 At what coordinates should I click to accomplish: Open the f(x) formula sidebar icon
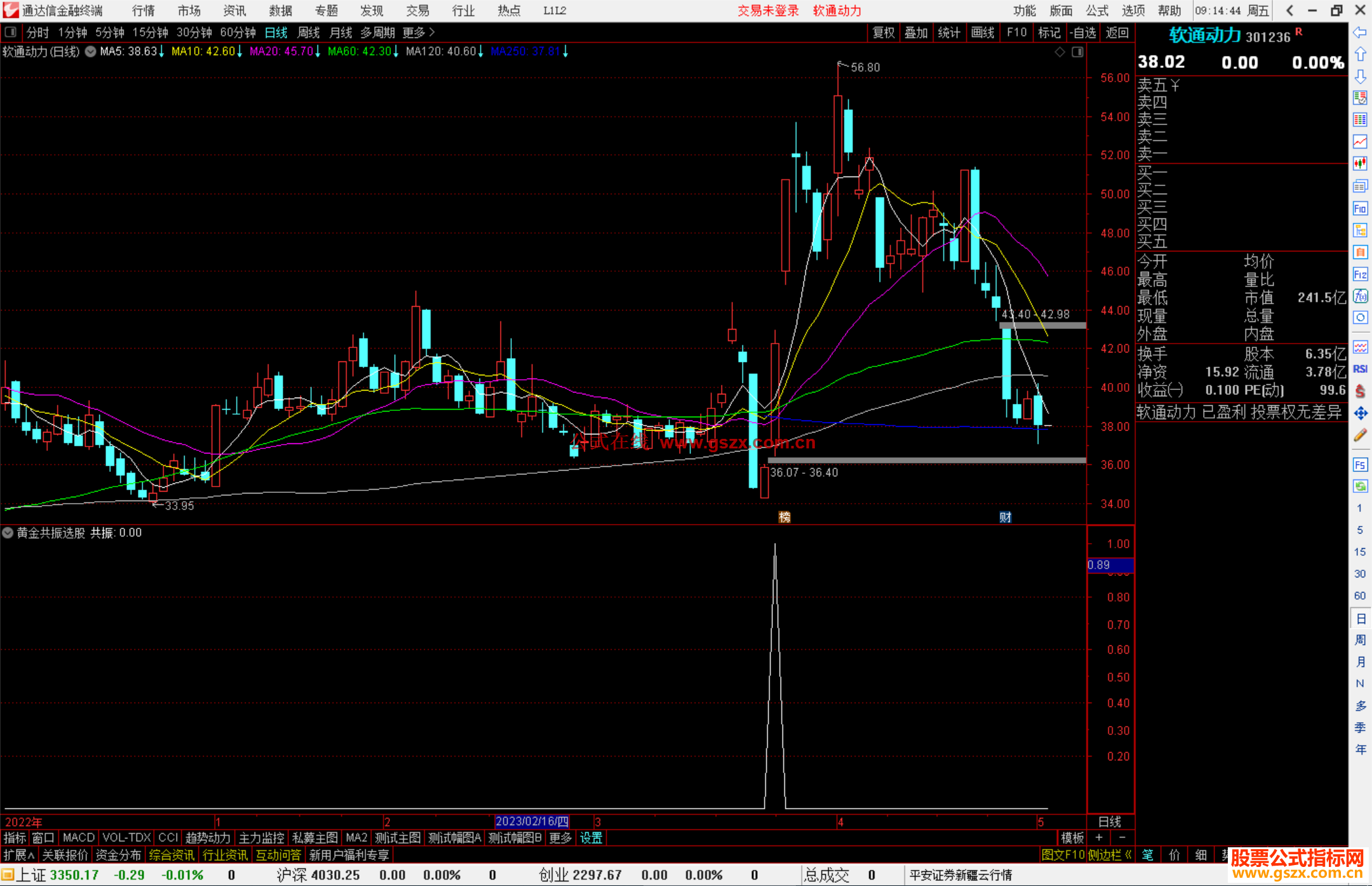1360,296
